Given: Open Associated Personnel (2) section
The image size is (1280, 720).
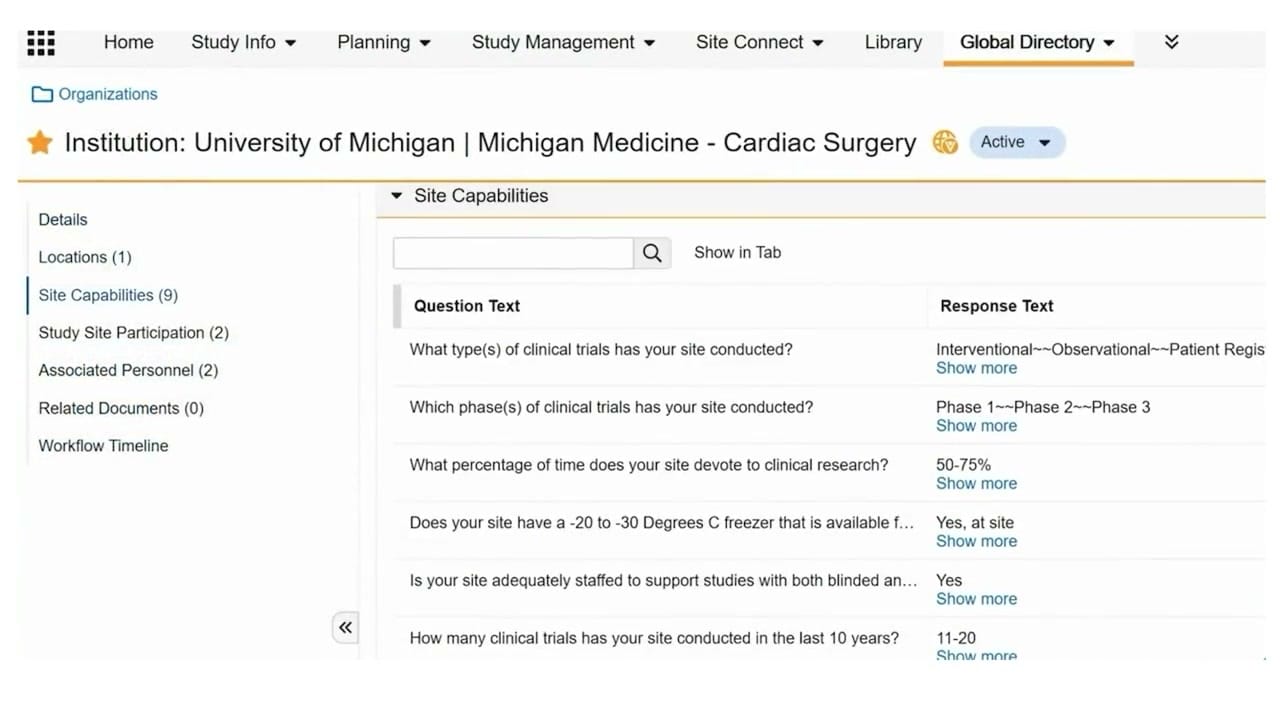Looking at the screenshot, I should tap(128, 370).
